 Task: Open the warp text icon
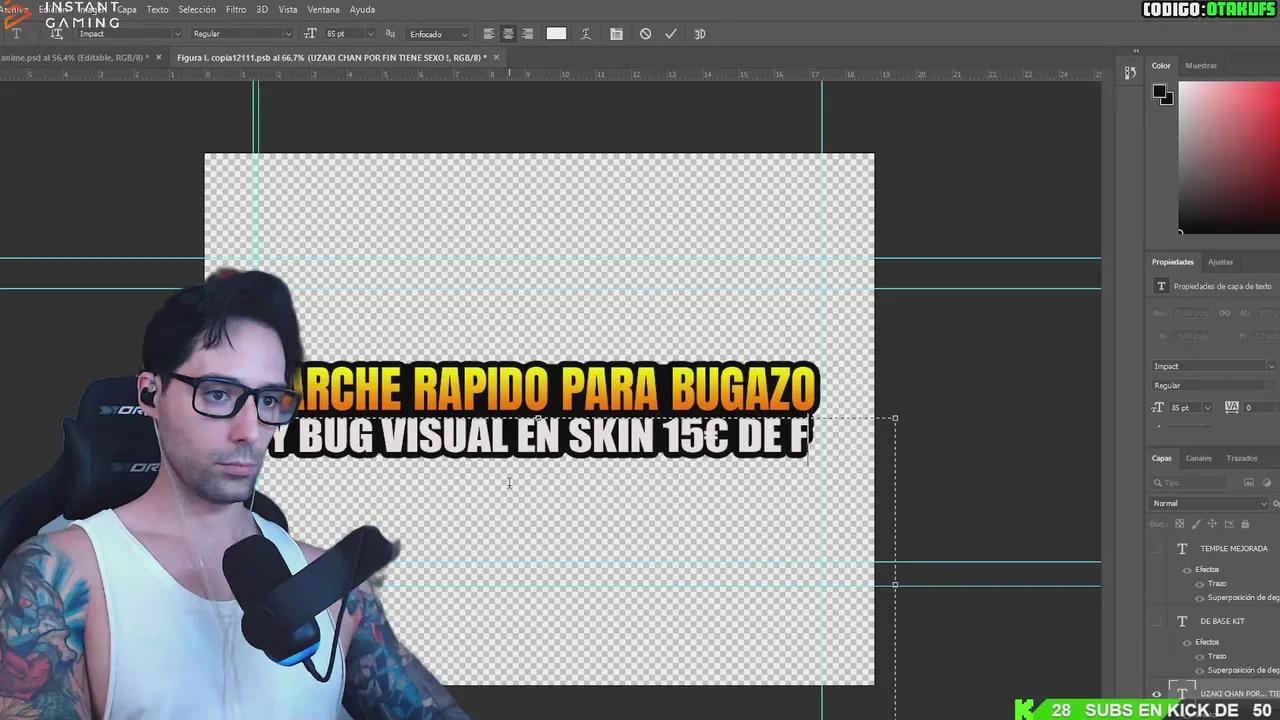586,33
